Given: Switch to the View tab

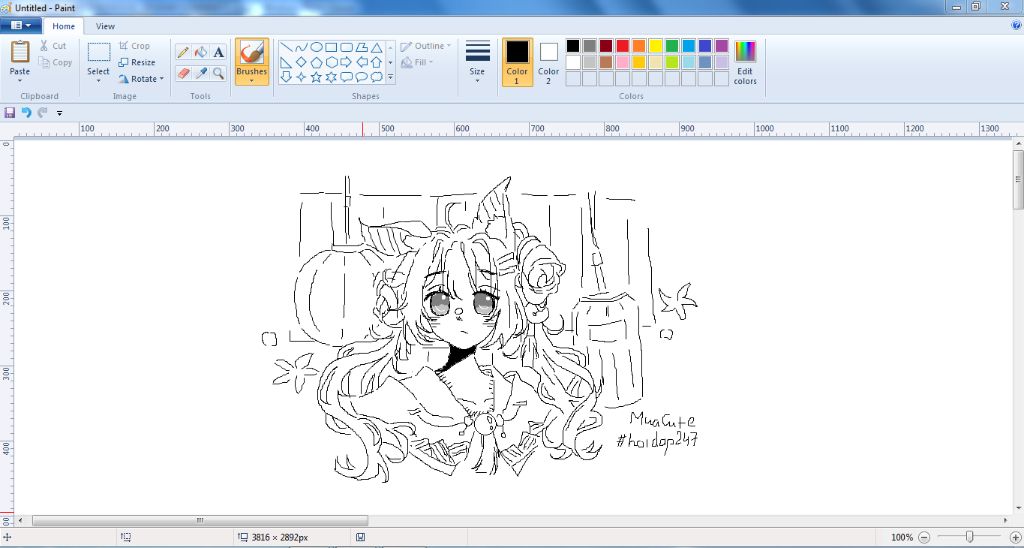Looking at the screenshot, I should 105,26.
